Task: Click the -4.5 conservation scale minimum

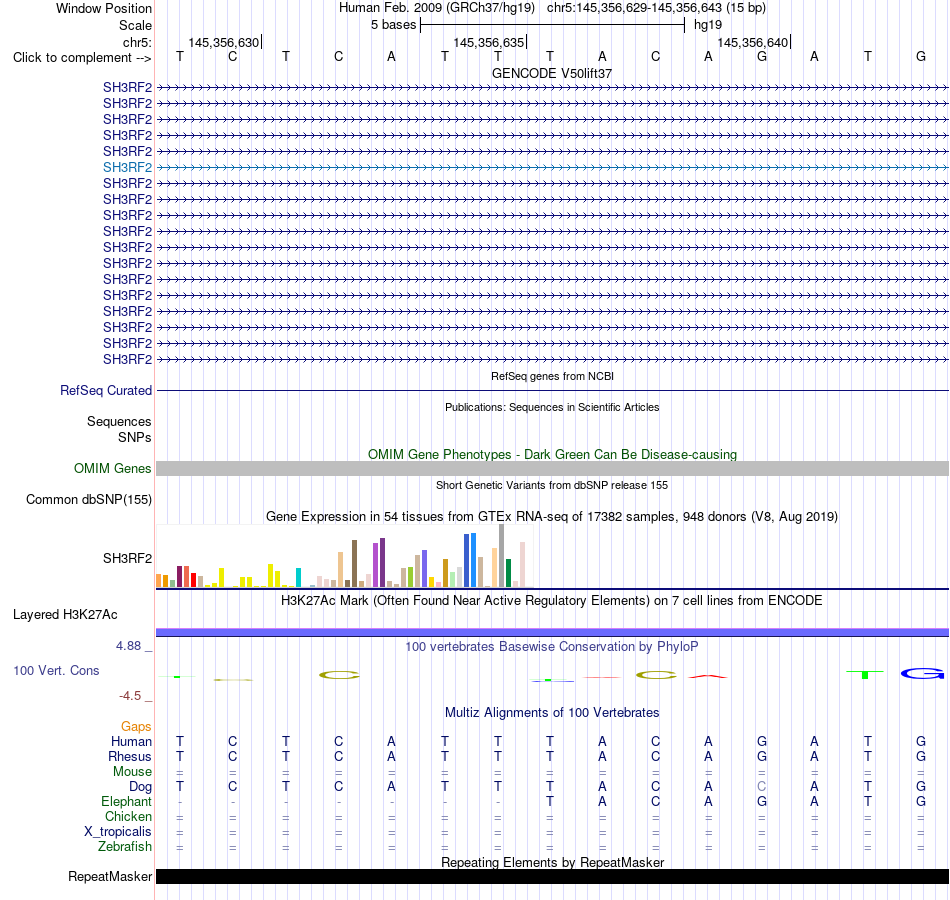Action: pyautogui.click(x=130, y=696)
